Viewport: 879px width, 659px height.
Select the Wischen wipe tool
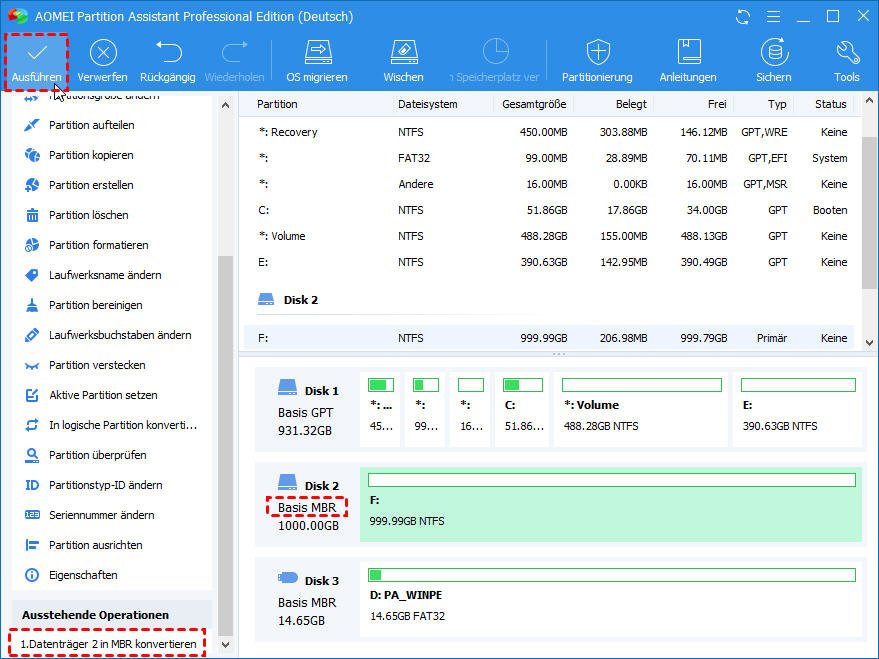403,52
